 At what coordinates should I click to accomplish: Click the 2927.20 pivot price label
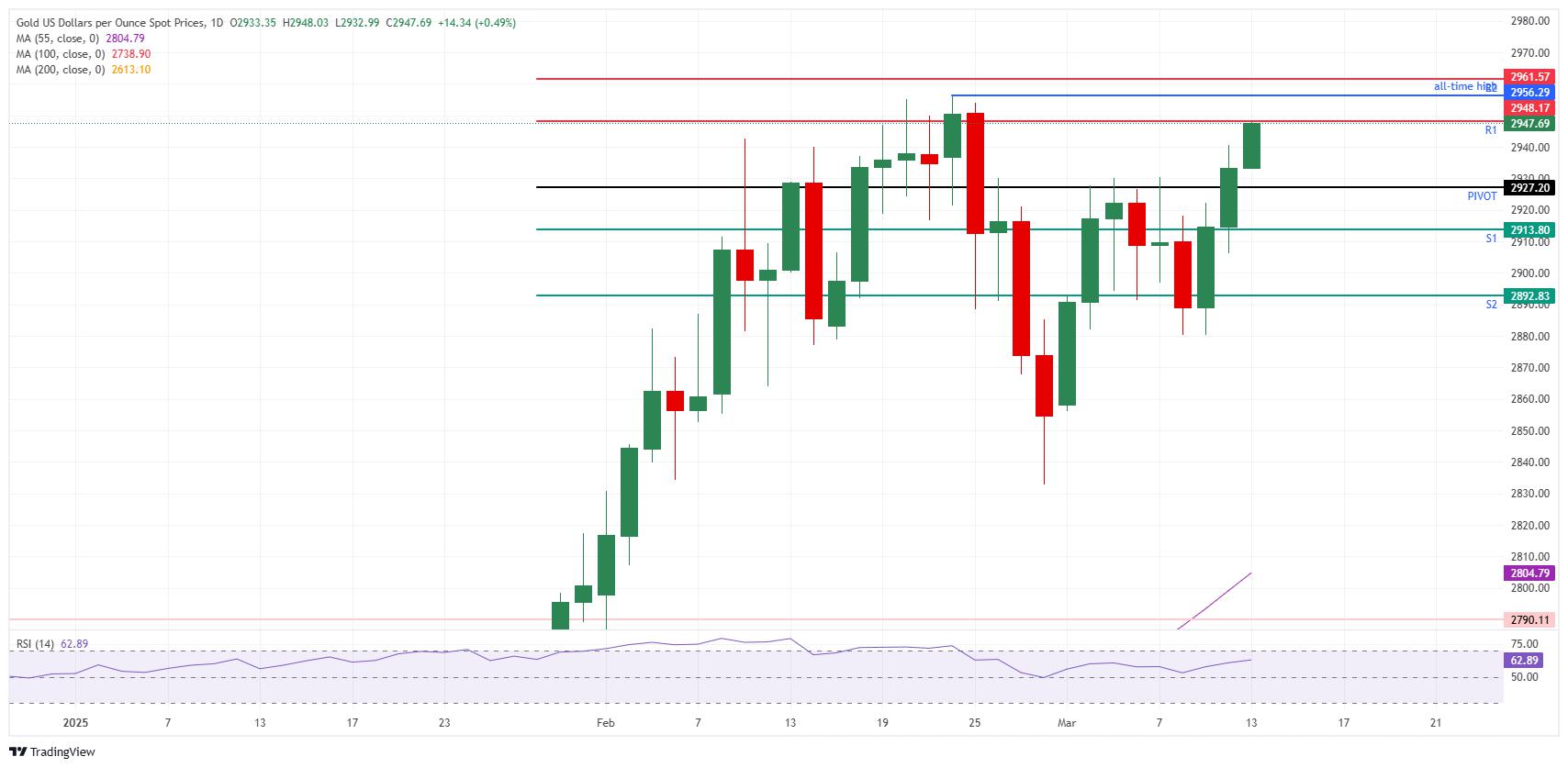[x=1529, y=188]
